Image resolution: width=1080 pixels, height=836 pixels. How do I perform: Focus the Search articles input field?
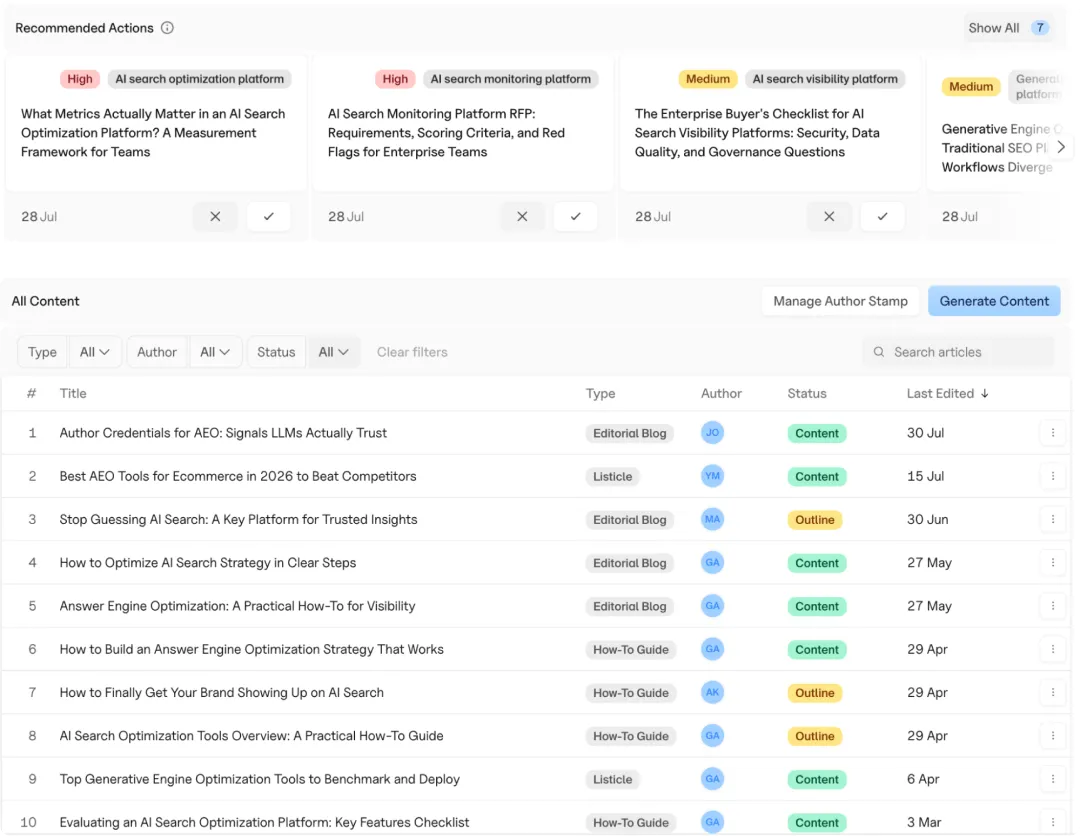959,352
